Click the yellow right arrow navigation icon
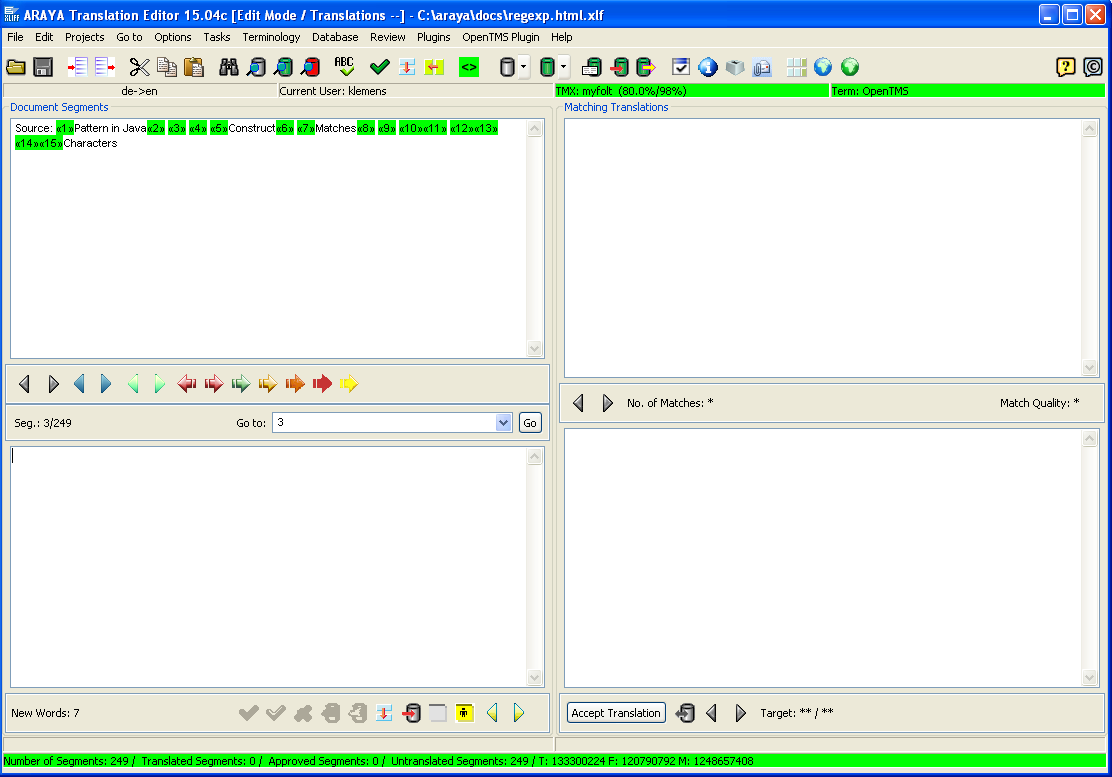 pos(348,384)
